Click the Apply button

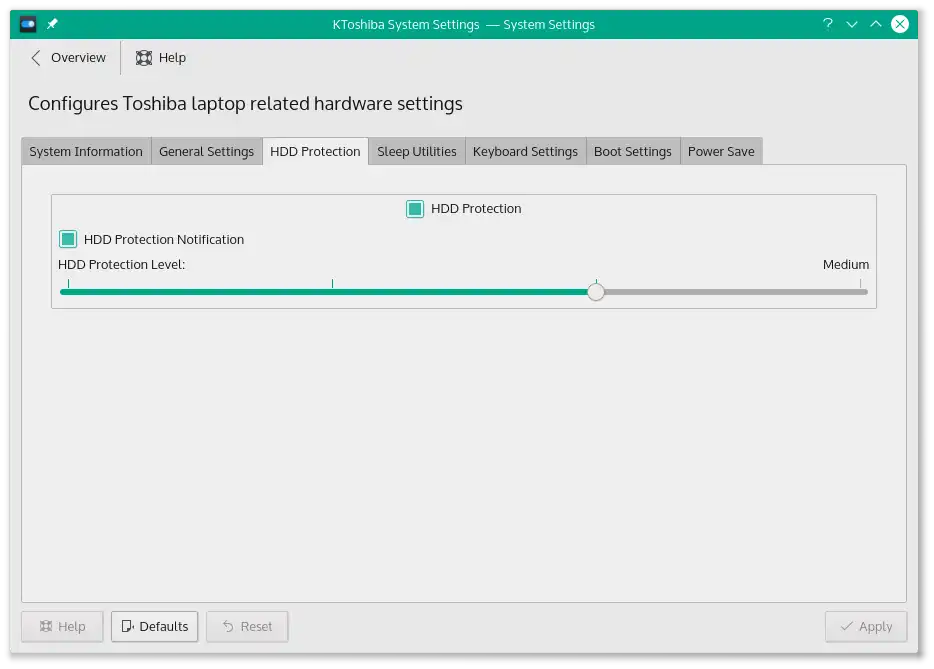coord(866,626)
